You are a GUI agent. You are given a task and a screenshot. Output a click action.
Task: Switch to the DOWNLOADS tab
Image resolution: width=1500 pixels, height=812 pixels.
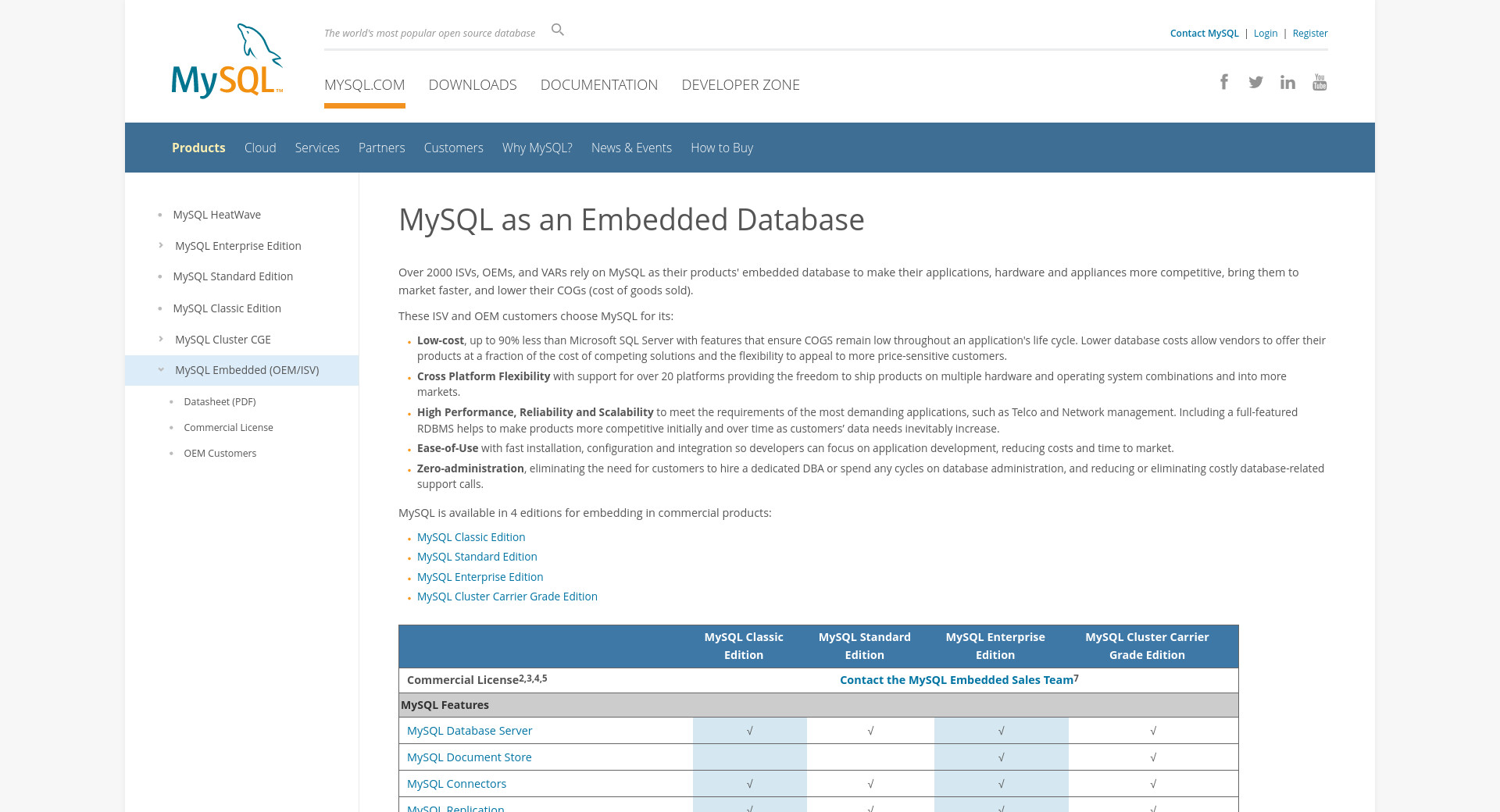(x=473, y=84)
